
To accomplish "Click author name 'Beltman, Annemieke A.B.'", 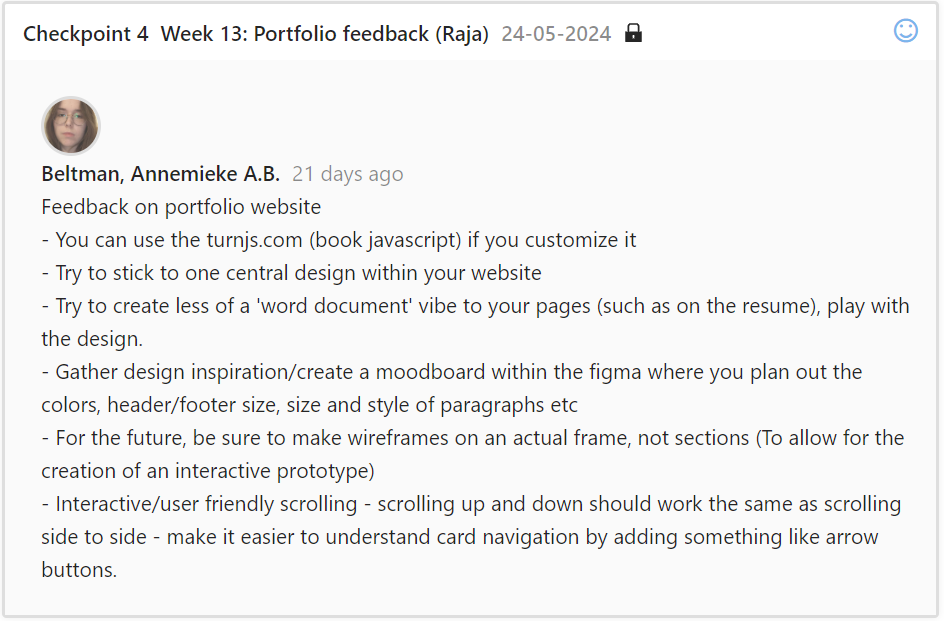I will point(161,174).
